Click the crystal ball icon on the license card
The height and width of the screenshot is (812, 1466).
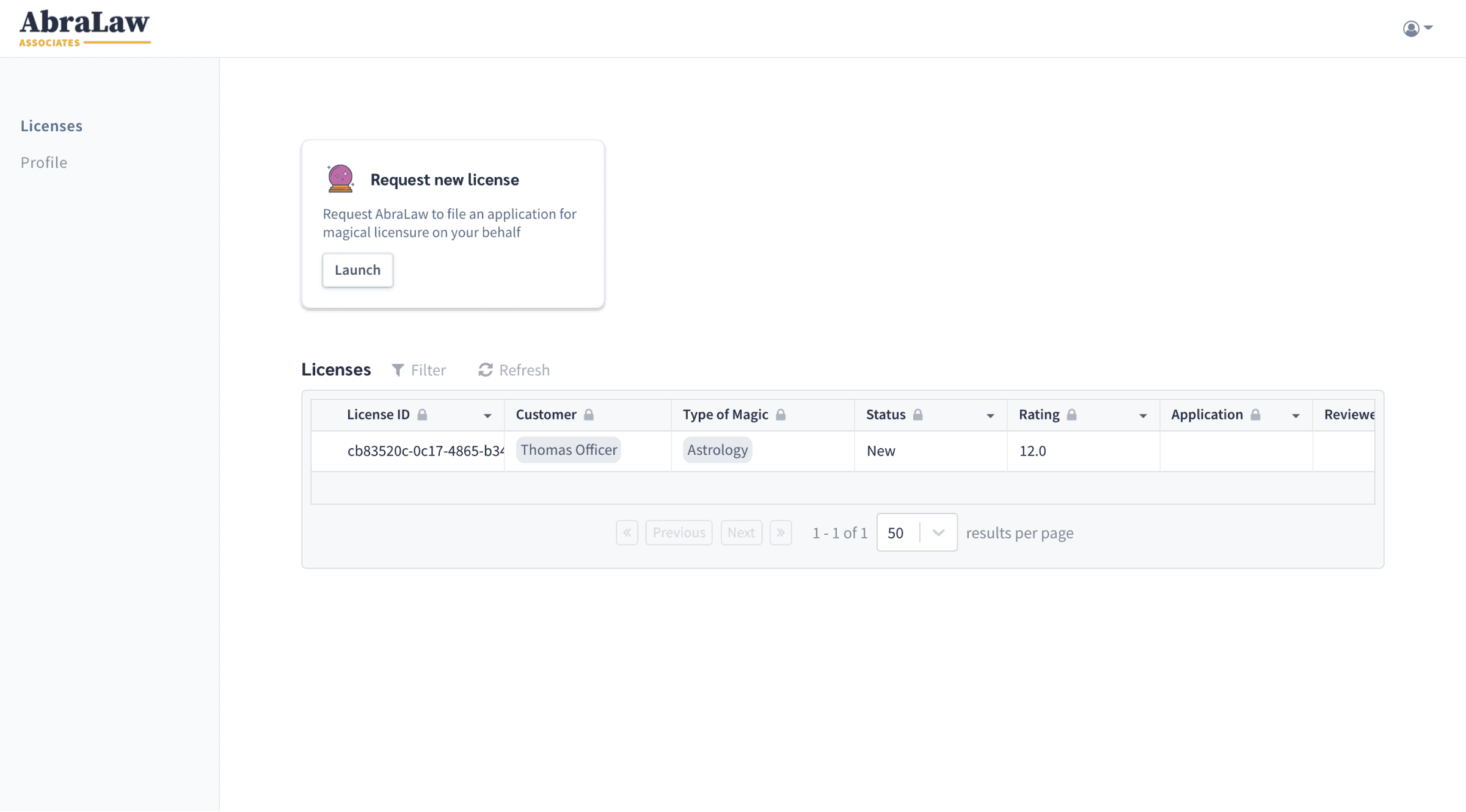pyautogui.click(x=340, y=178)
